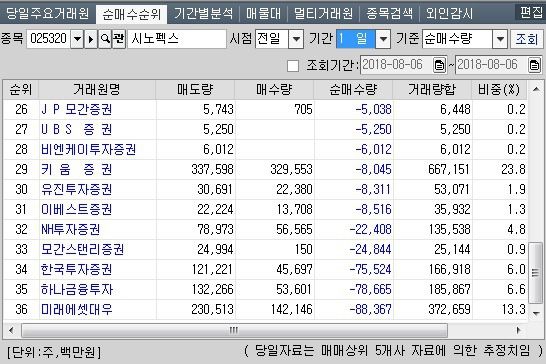
Task: Click the 관 watchlist icon button
Action: coord(119,39)
